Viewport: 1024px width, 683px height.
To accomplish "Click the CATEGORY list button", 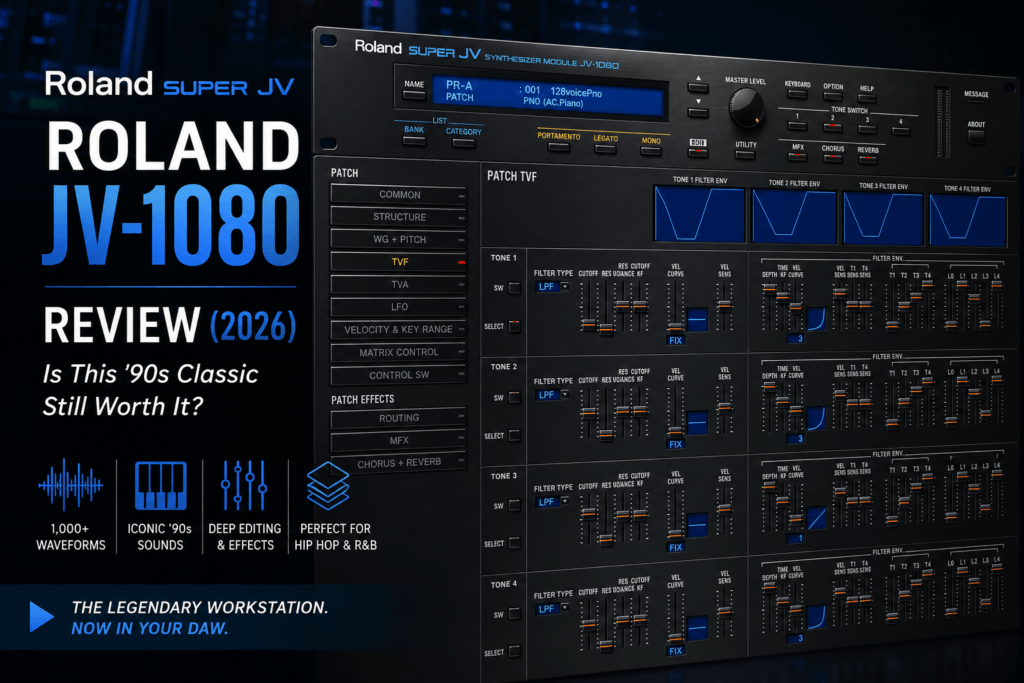I will click(464, 142).
